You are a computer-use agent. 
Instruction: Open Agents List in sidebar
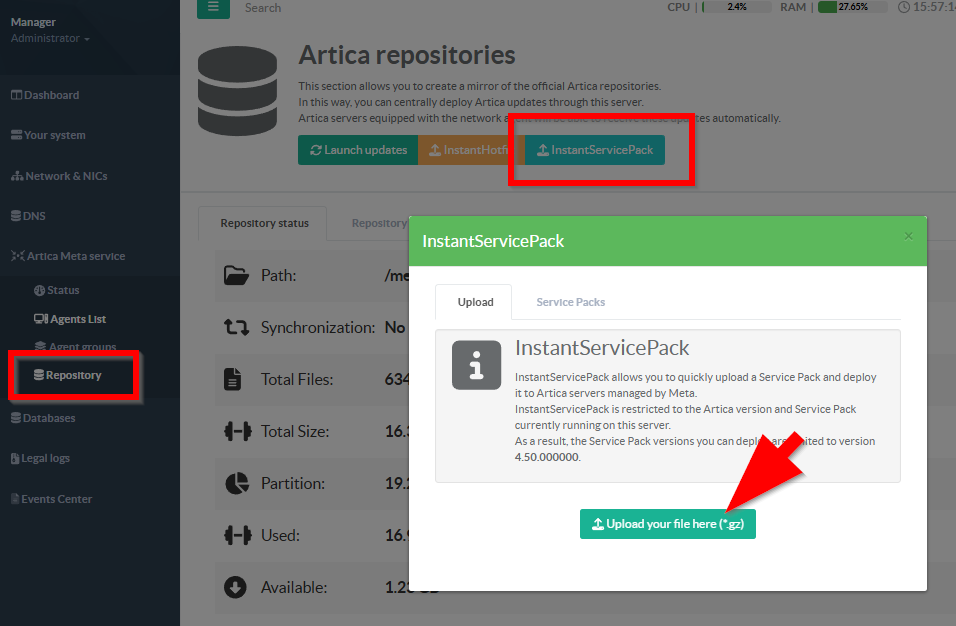(x=70, y=319)
